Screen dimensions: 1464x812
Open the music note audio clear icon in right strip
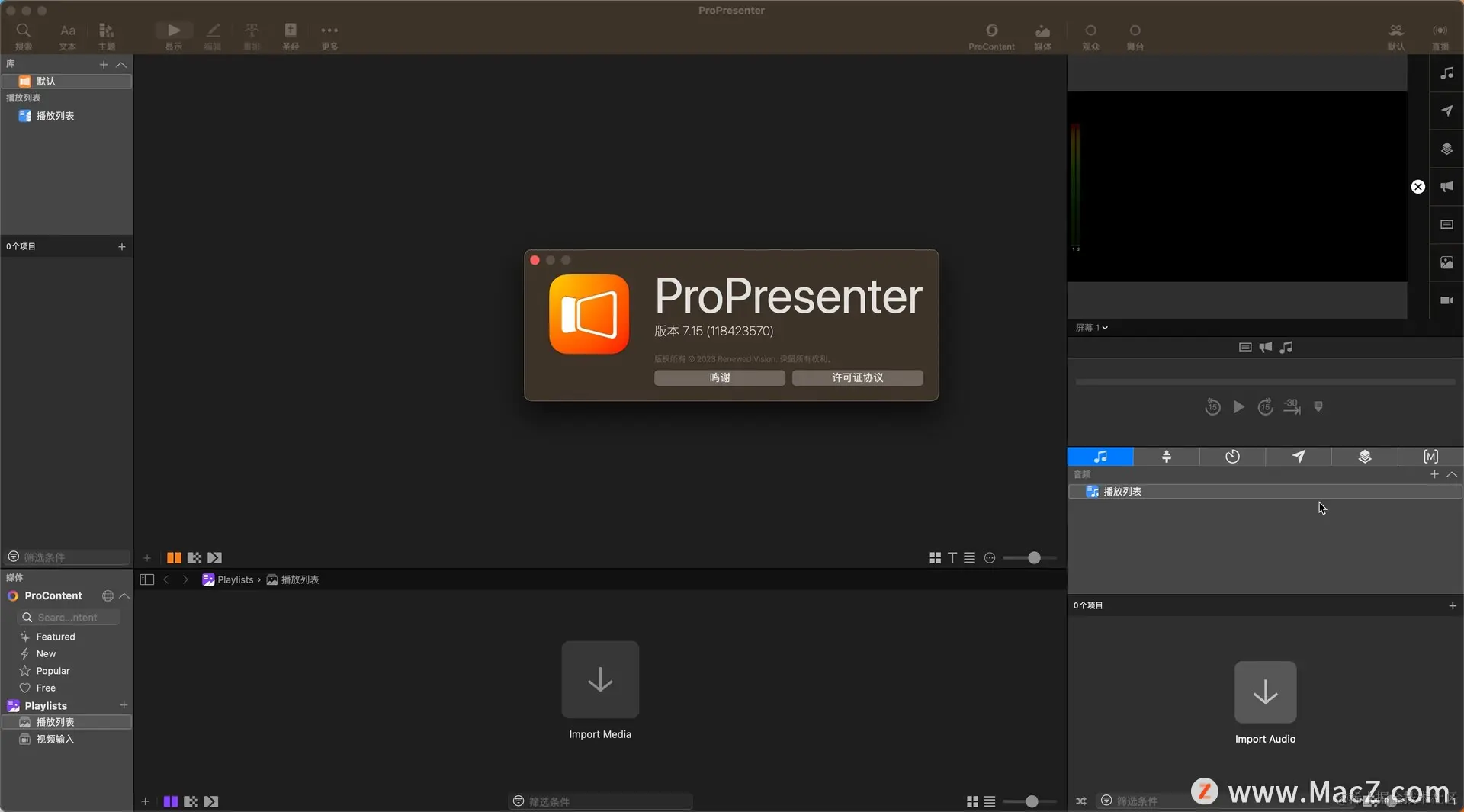1446,73
